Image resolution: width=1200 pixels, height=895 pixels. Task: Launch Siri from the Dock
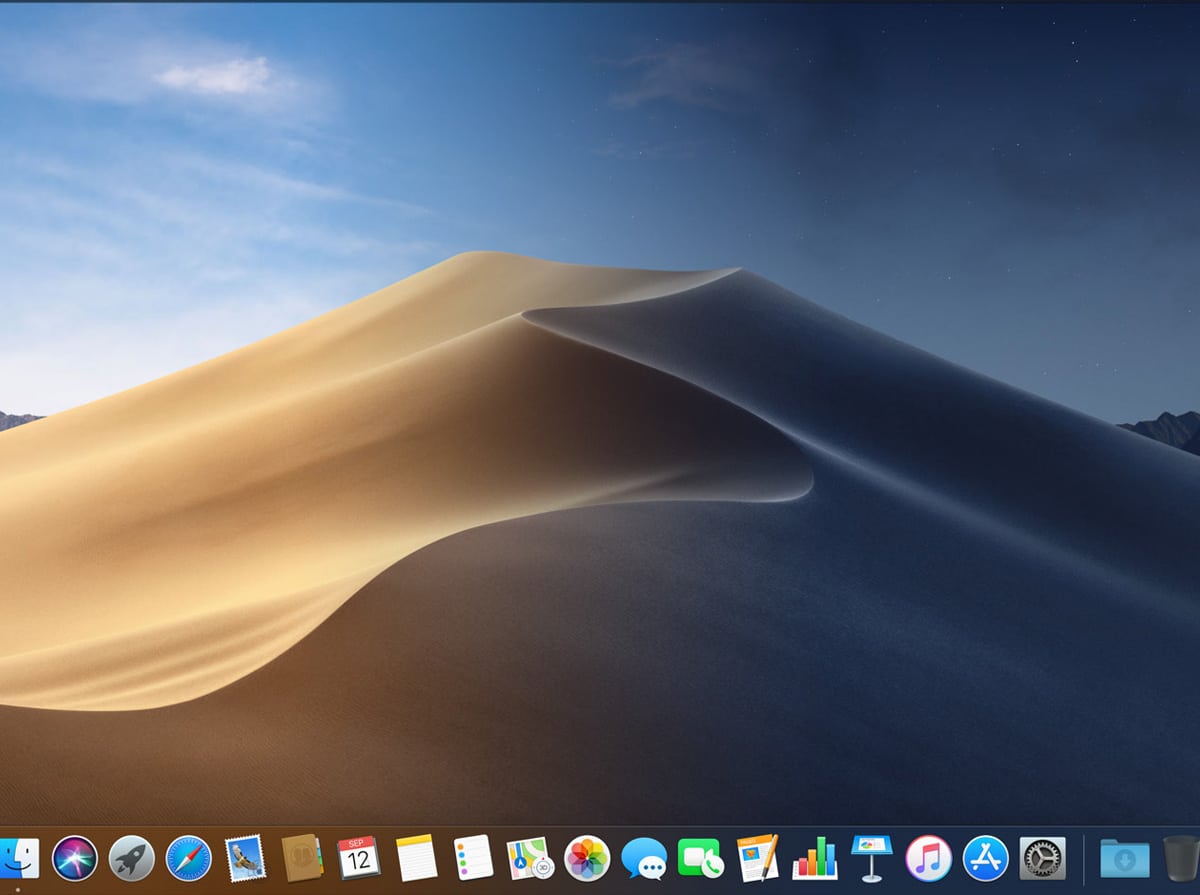click(x=74, y=858)
